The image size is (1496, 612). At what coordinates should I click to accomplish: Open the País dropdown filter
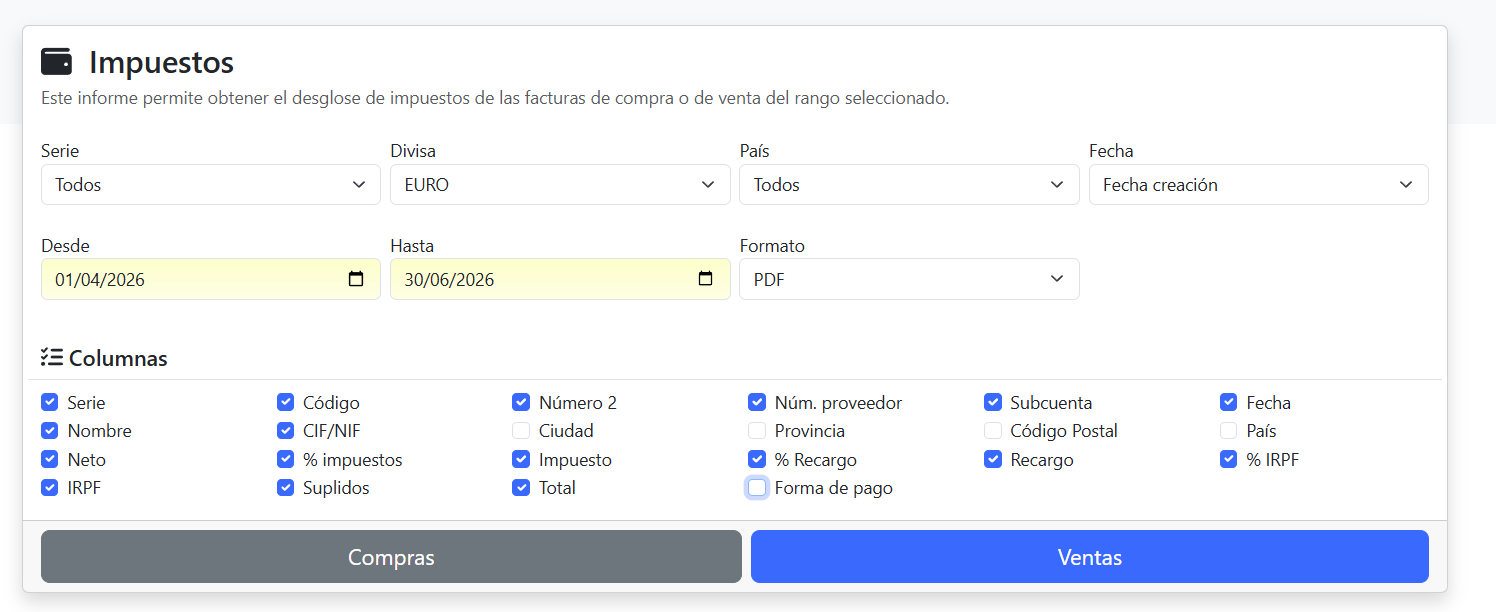pos(909,184)
